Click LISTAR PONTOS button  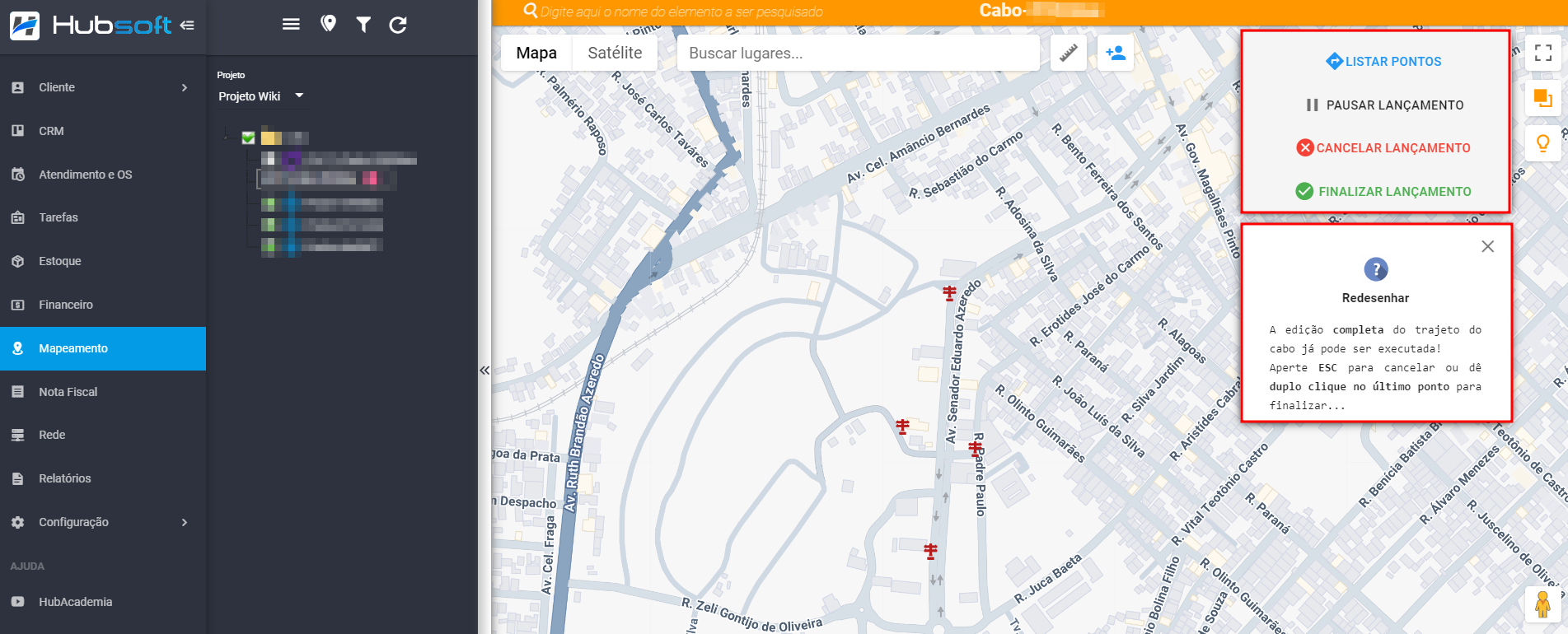pyautogui.click(x=1383, y=62)
